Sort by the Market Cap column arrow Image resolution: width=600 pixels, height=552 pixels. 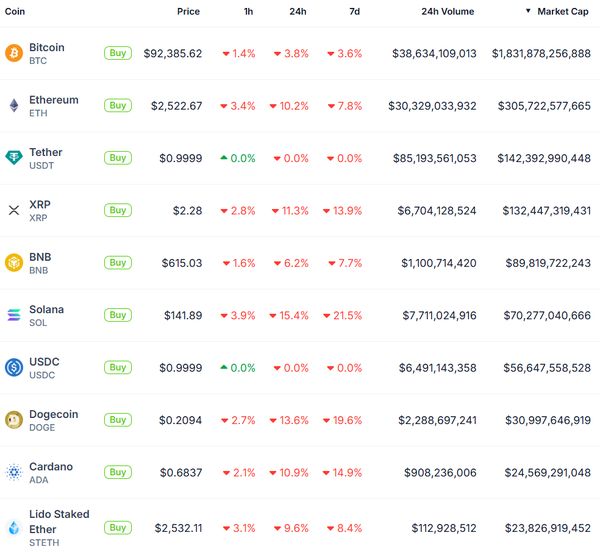click(528, 11)
